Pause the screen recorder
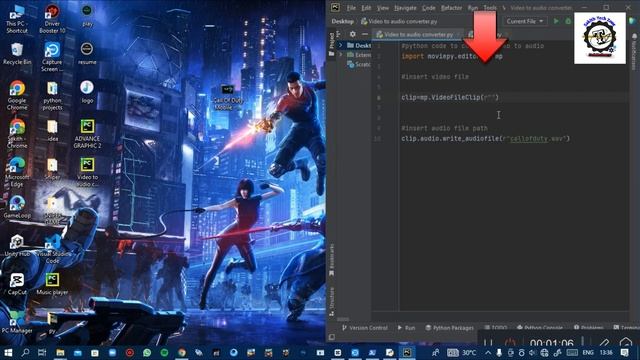 488,342
